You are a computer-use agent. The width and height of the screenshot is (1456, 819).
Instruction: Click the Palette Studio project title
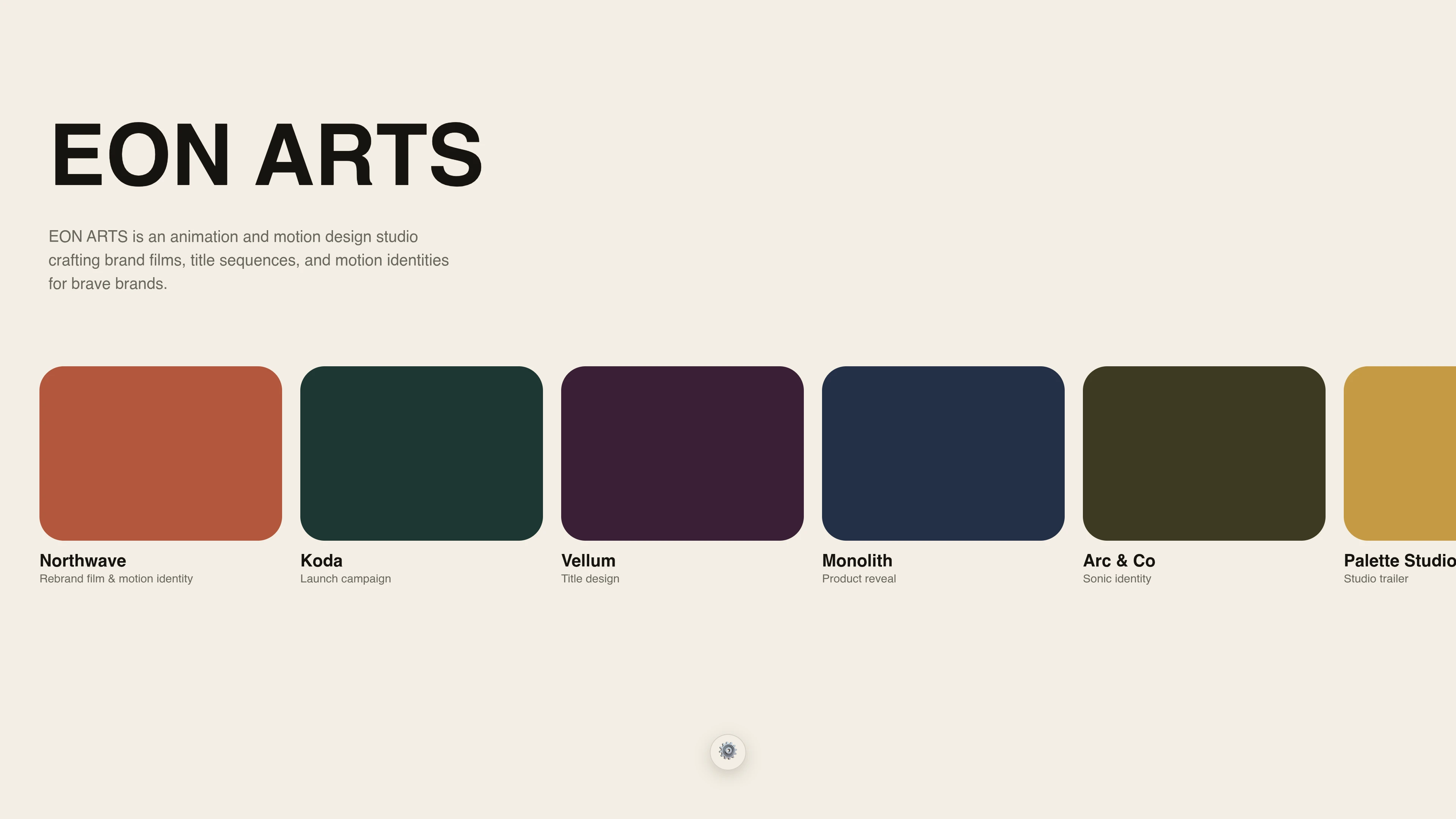tap(1400, 561)
